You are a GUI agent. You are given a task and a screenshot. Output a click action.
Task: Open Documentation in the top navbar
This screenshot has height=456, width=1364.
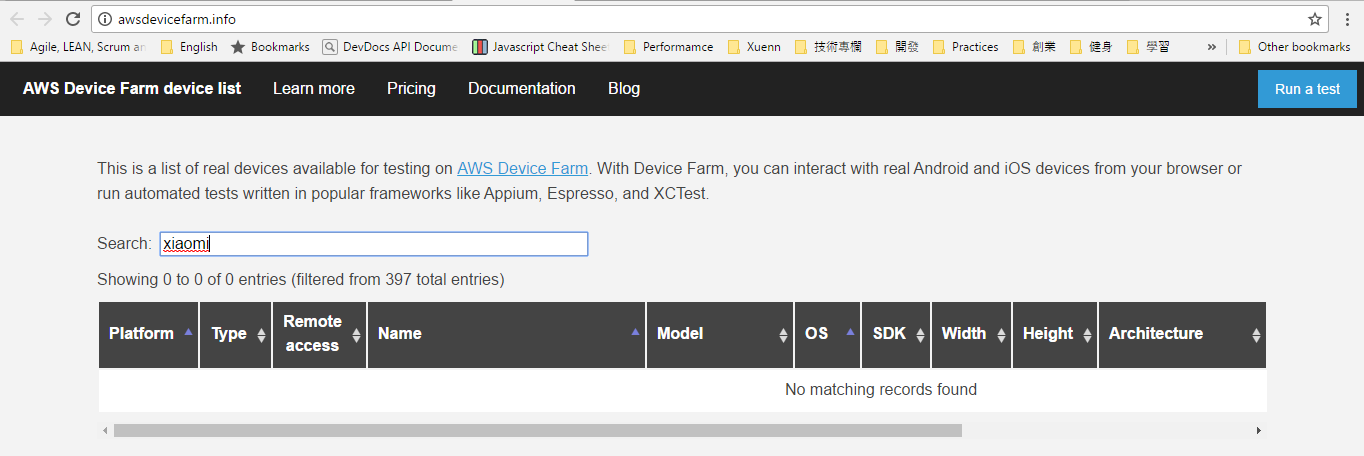(x=521, y=89)
